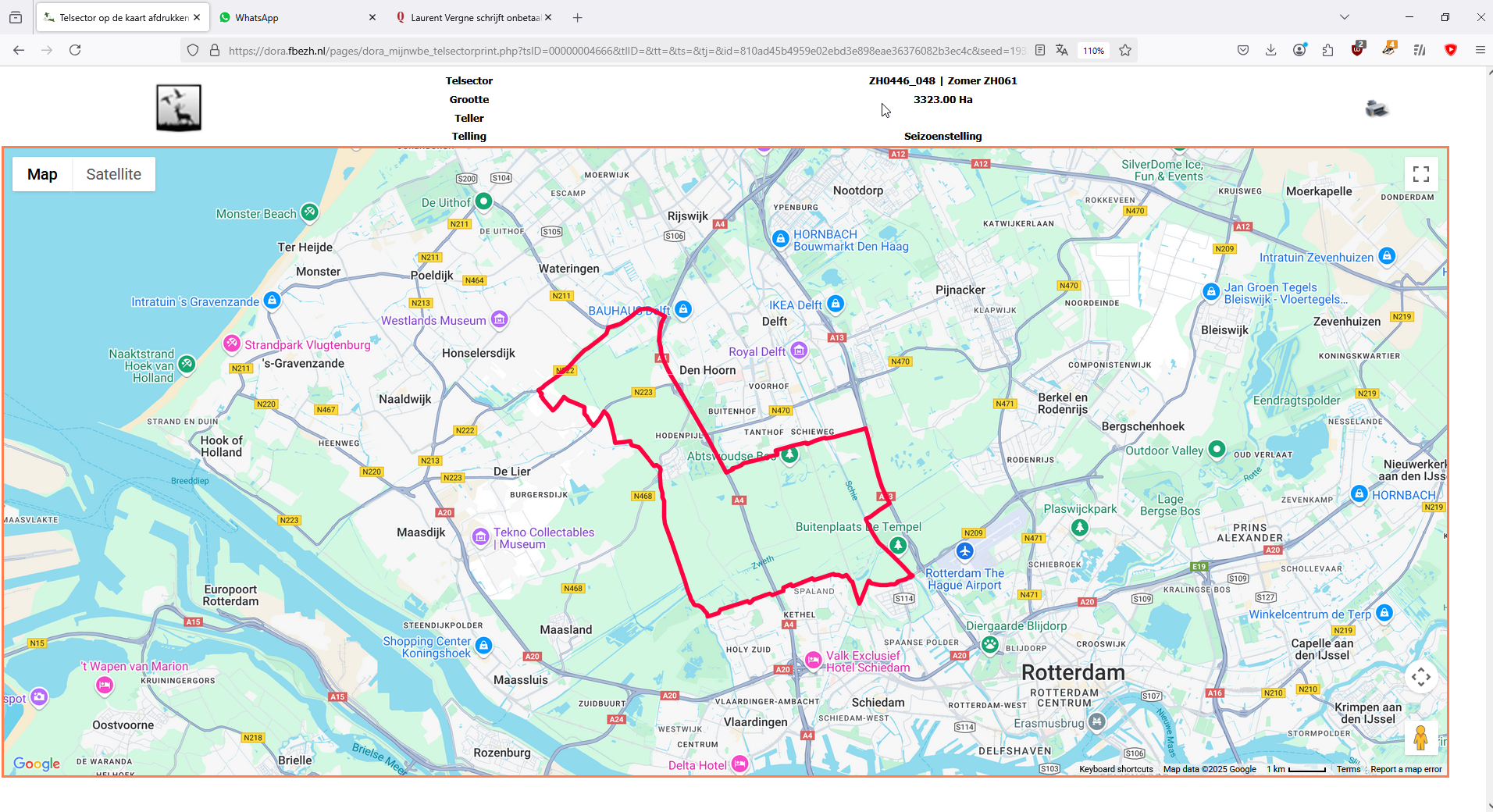Expand the list all tabs dropdown
This screenshot has height=812, width=1493.
tap(1345, 17)
